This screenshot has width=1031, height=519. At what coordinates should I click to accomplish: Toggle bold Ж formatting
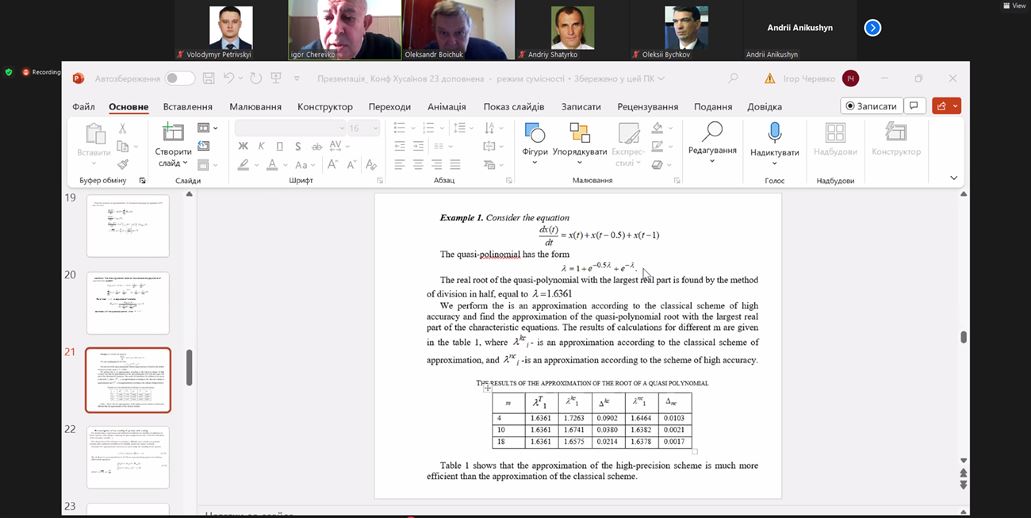(x=243, y=146)
